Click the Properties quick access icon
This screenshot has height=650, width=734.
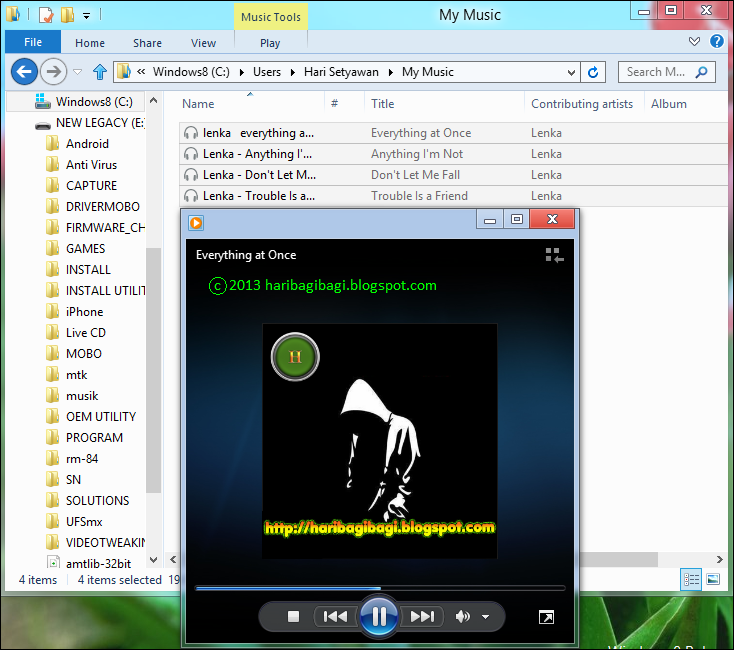pos(45,15)
